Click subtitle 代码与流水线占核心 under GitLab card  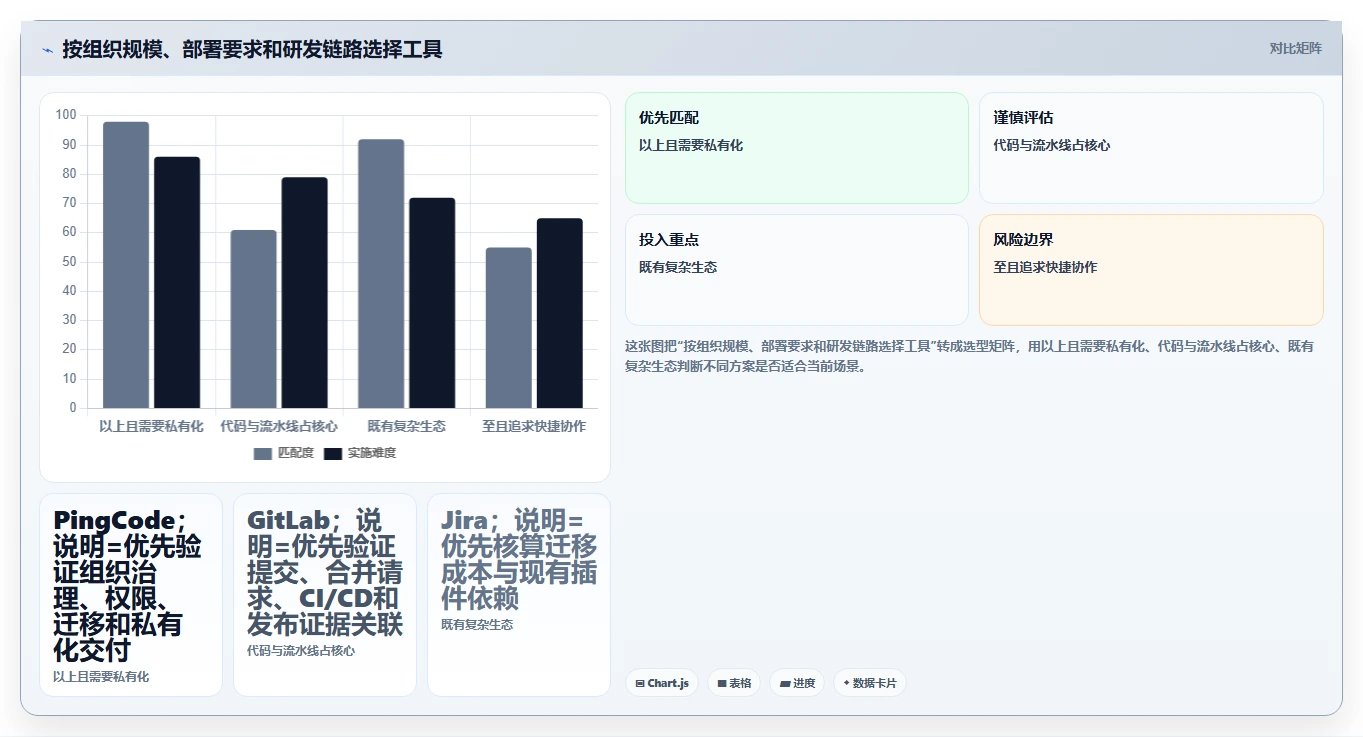(x=301, y=650)
